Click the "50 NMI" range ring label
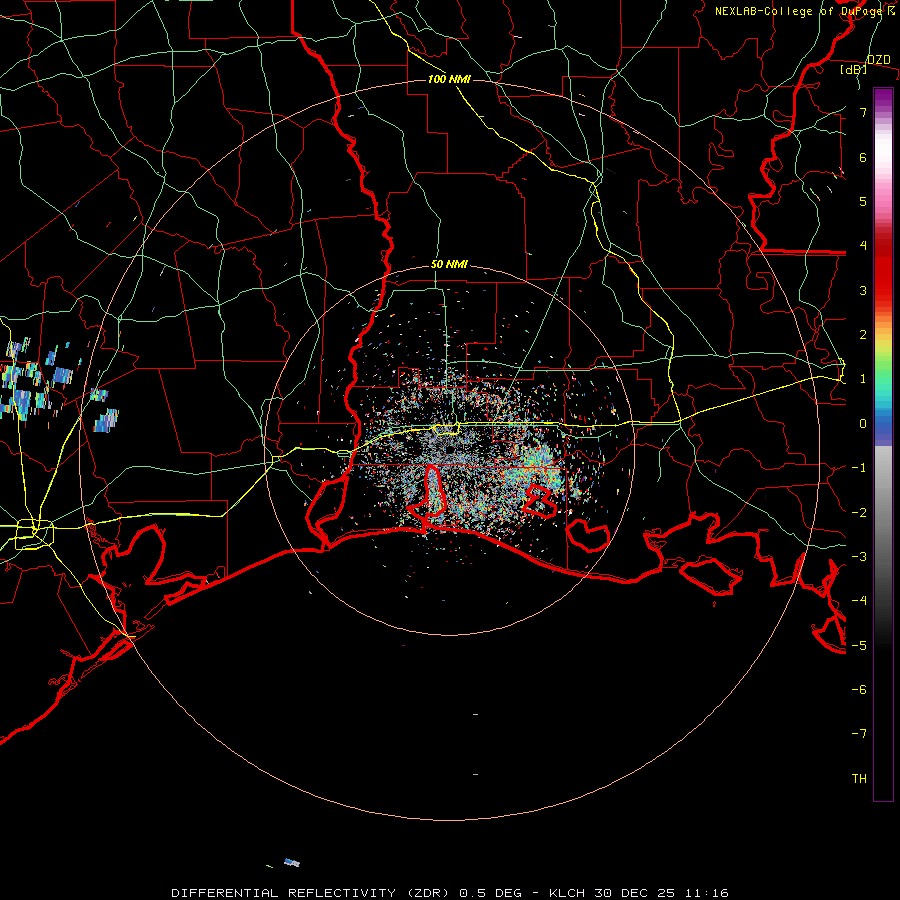Viewport: 900px width, 900px height. (449, 265)
